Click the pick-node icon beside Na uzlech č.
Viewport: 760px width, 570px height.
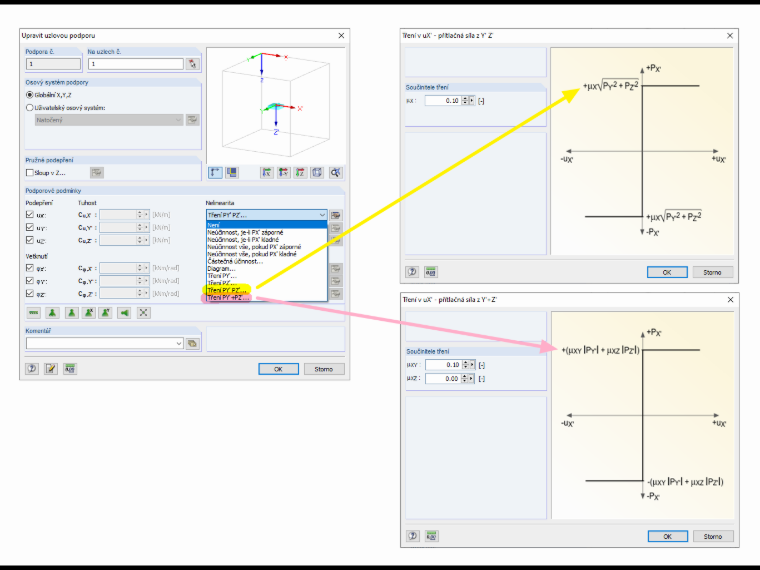192,64
